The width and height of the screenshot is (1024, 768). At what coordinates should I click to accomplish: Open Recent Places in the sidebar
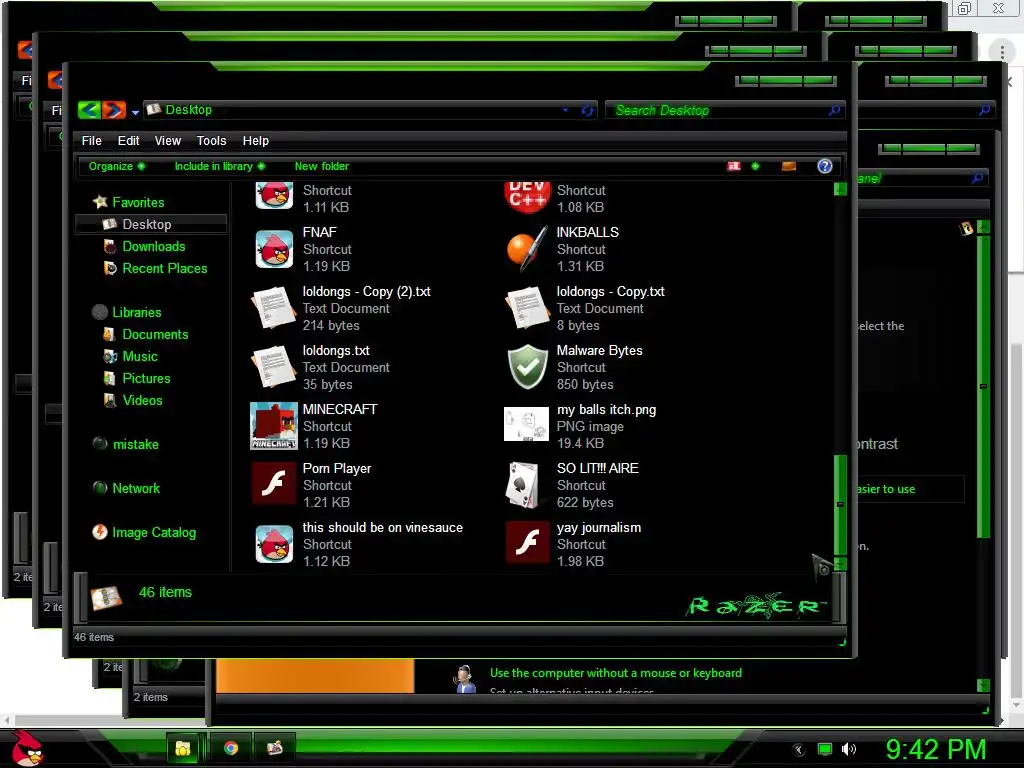pos(155,268)
